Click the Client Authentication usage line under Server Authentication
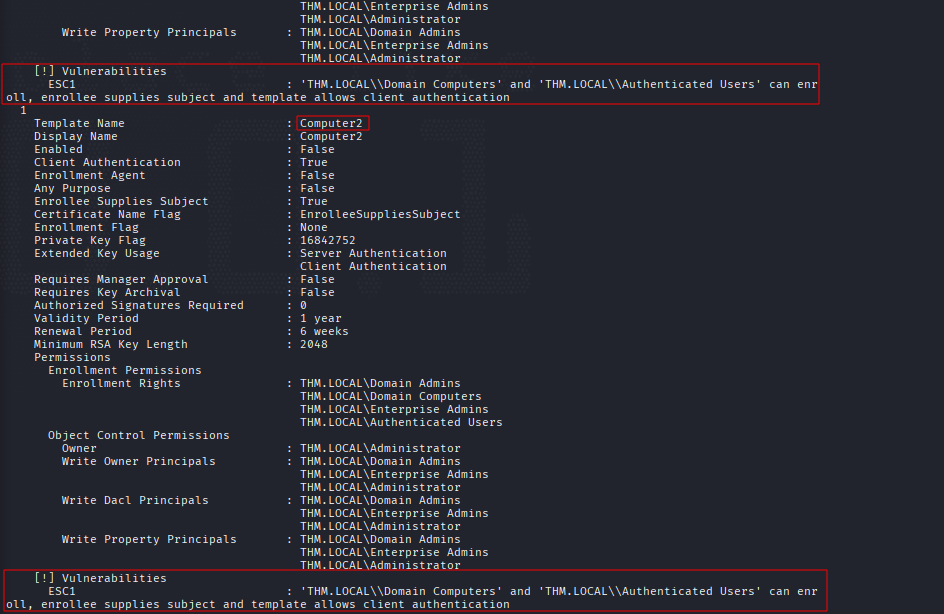 click(x=373, y=267)
